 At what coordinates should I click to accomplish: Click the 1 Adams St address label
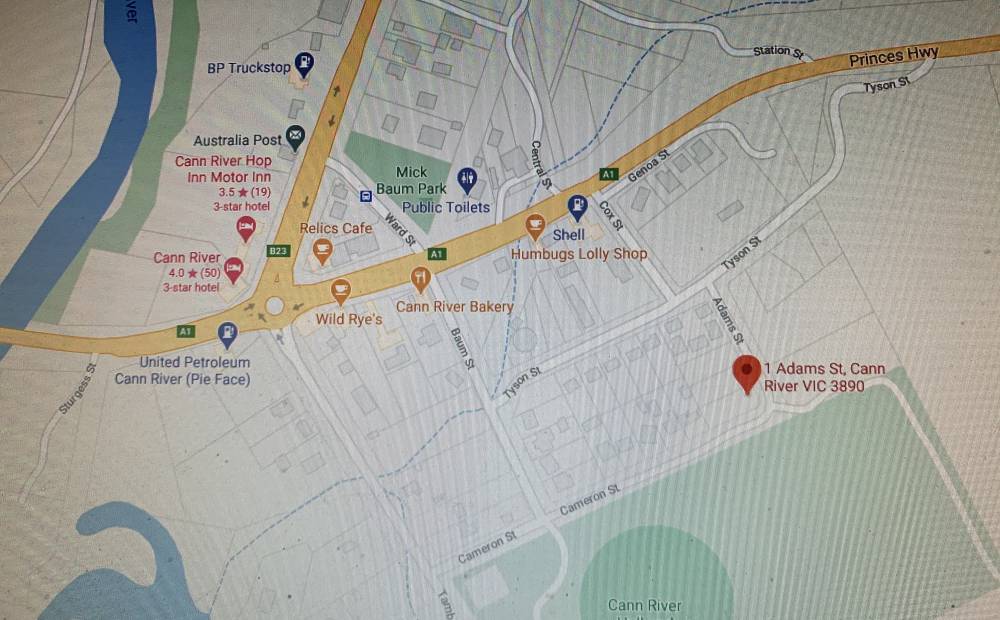tap(824, 377)
